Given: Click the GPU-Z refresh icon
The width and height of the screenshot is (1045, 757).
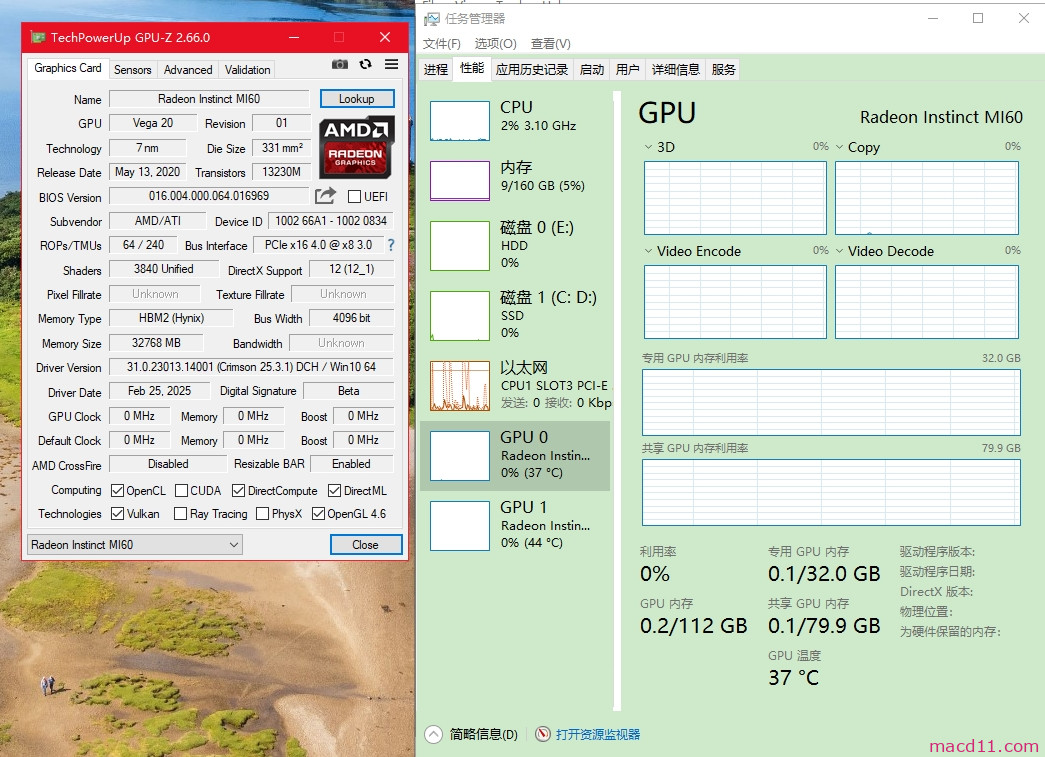Looking at the screenshot, I should (x=365, y=64).
